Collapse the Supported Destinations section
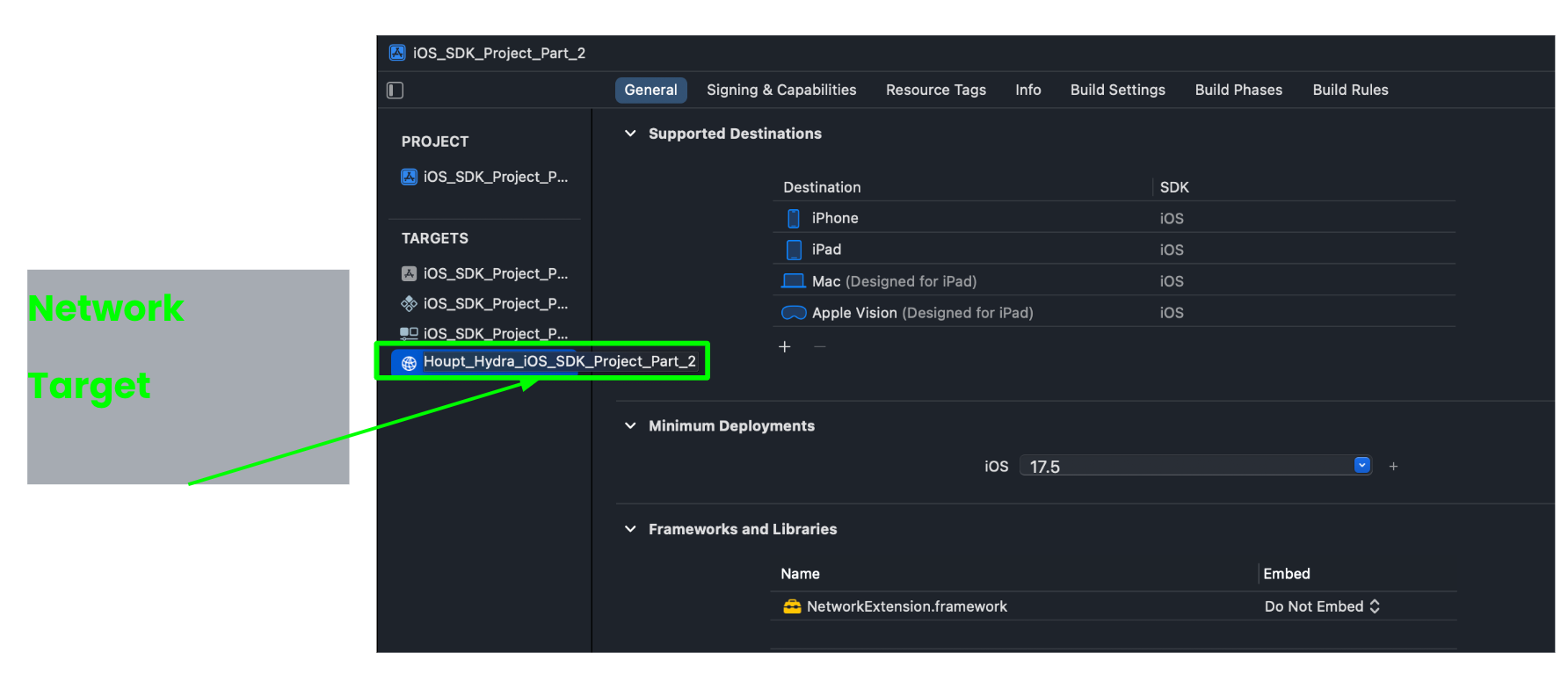This screenshot has height=682, width=1568. point(630,134)
